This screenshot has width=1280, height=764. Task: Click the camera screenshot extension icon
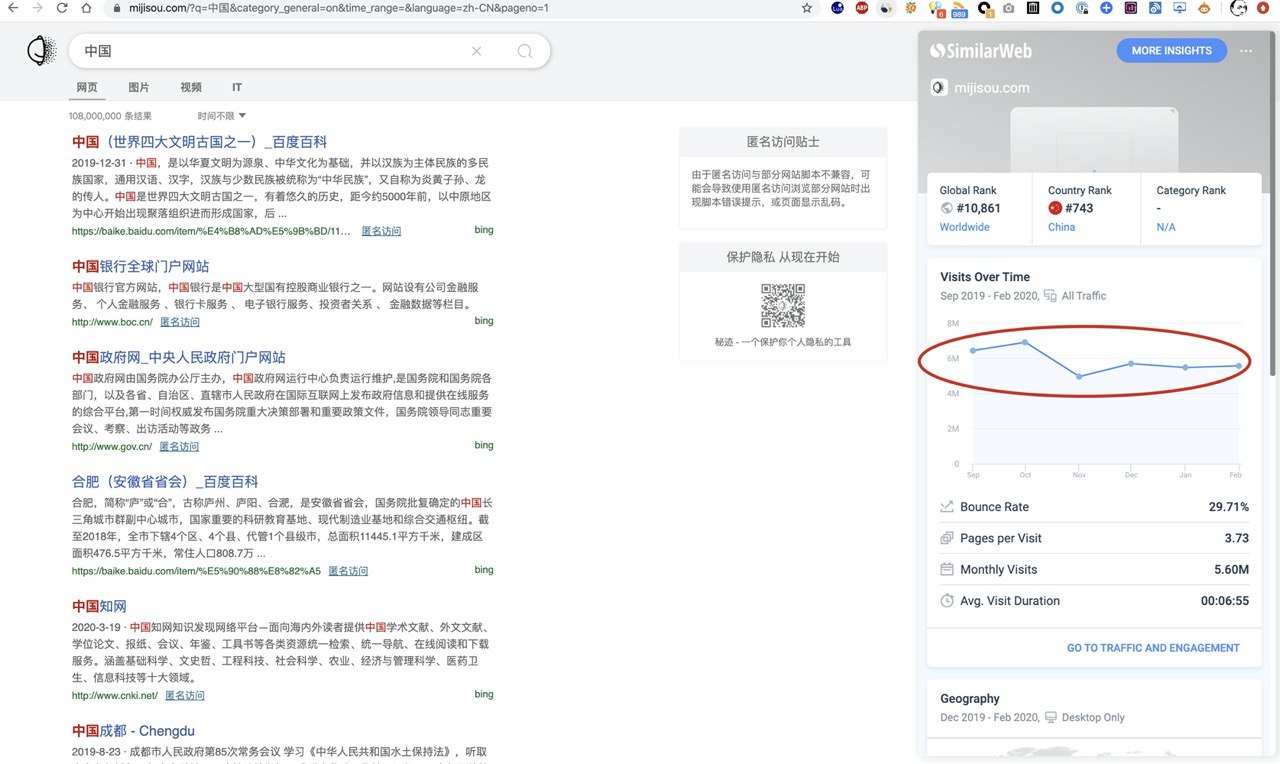click(x=1008, y=8)
